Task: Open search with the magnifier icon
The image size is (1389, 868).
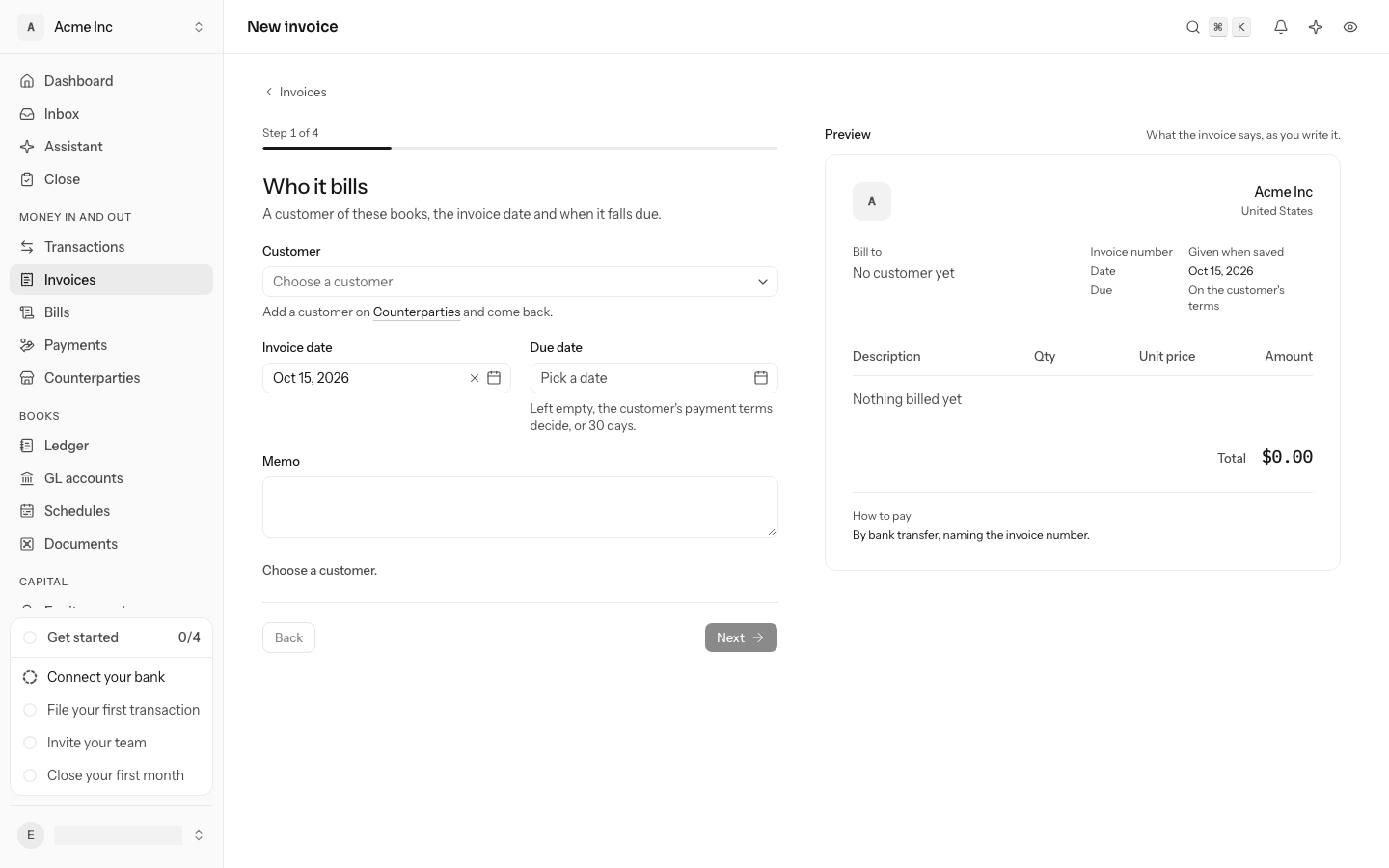Action: coord(1193,27)
